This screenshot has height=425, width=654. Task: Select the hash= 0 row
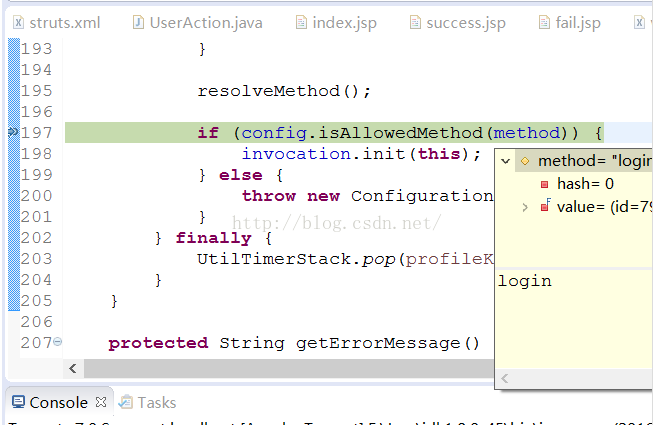[x=585, y=184]
